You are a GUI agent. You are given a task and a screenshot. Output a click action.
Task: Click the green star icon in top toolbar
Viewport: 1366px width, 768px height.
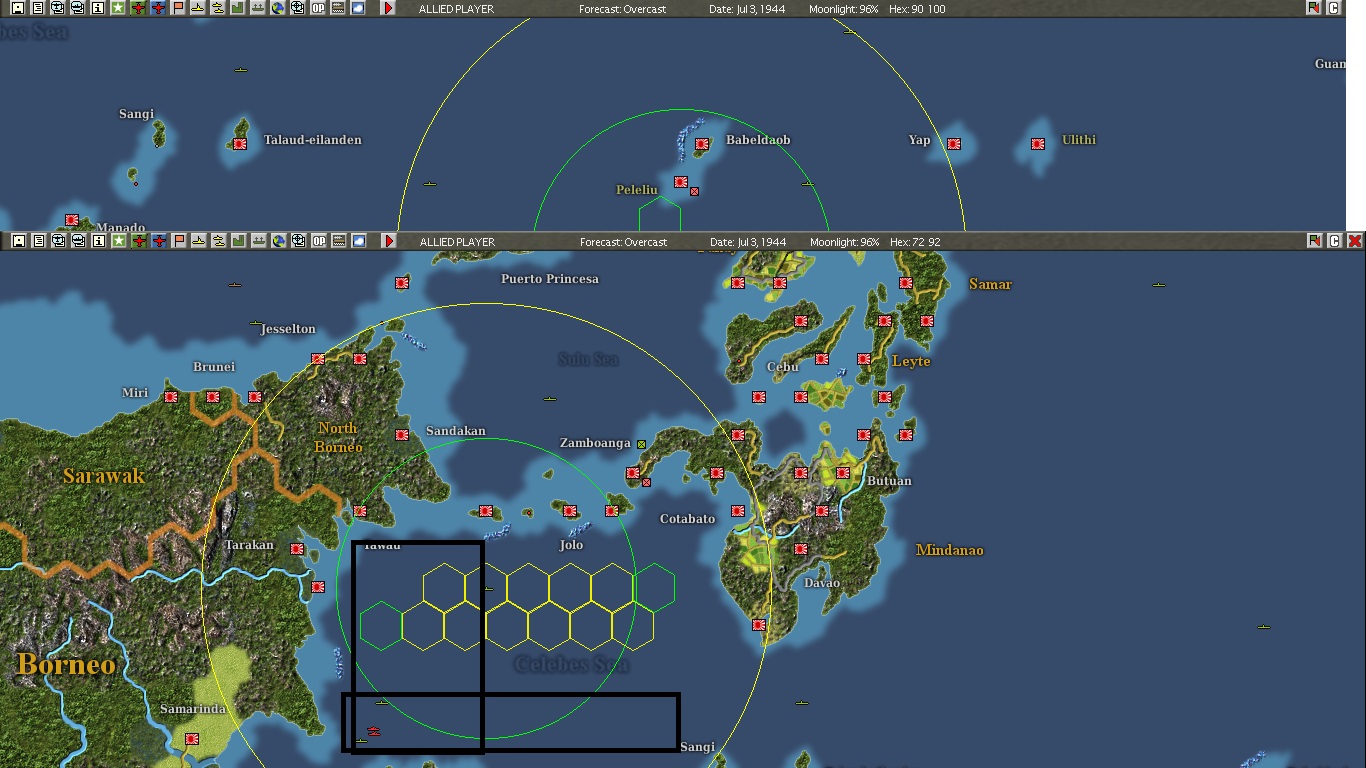[x=118, y=8]
